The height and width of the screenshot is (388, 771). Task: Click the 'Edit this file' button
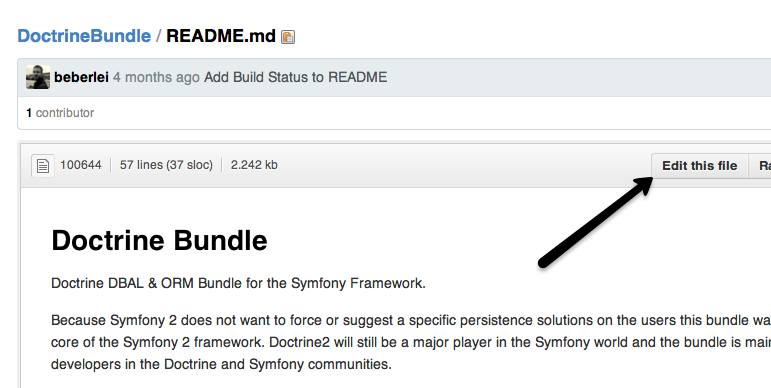[700, 166]
